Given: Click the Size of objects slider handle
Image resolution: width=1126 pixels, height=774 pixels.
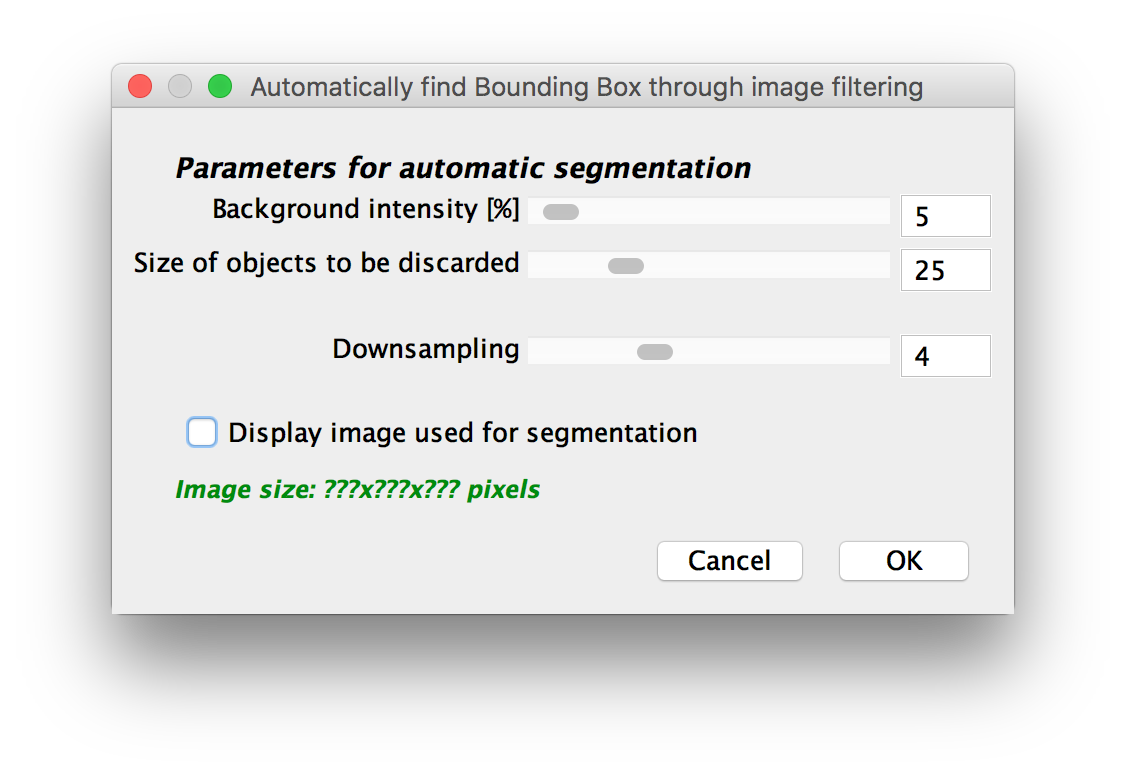Looking at the screenshot, I should [625, 266].
